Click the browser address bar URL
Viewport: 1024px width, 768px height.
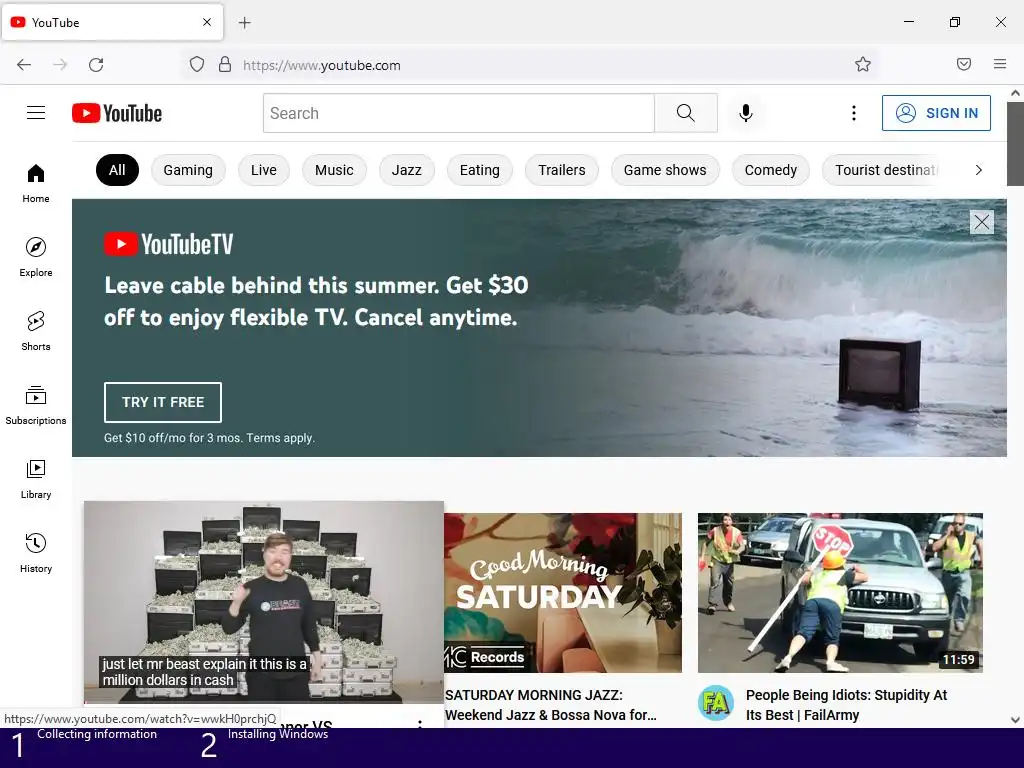322,65
